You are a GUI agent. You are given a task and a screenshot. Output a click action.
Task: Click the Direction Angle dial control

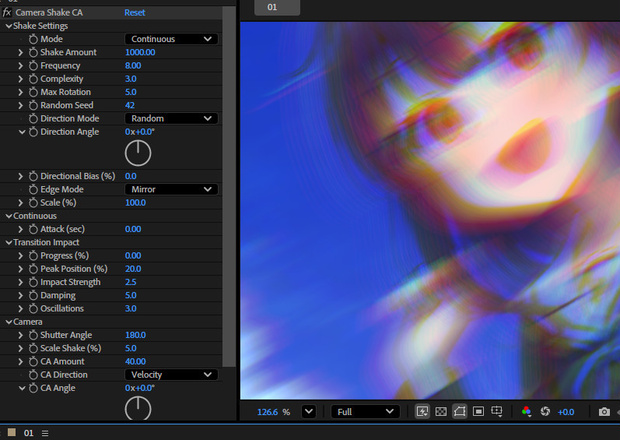click(x=138, y=153)
